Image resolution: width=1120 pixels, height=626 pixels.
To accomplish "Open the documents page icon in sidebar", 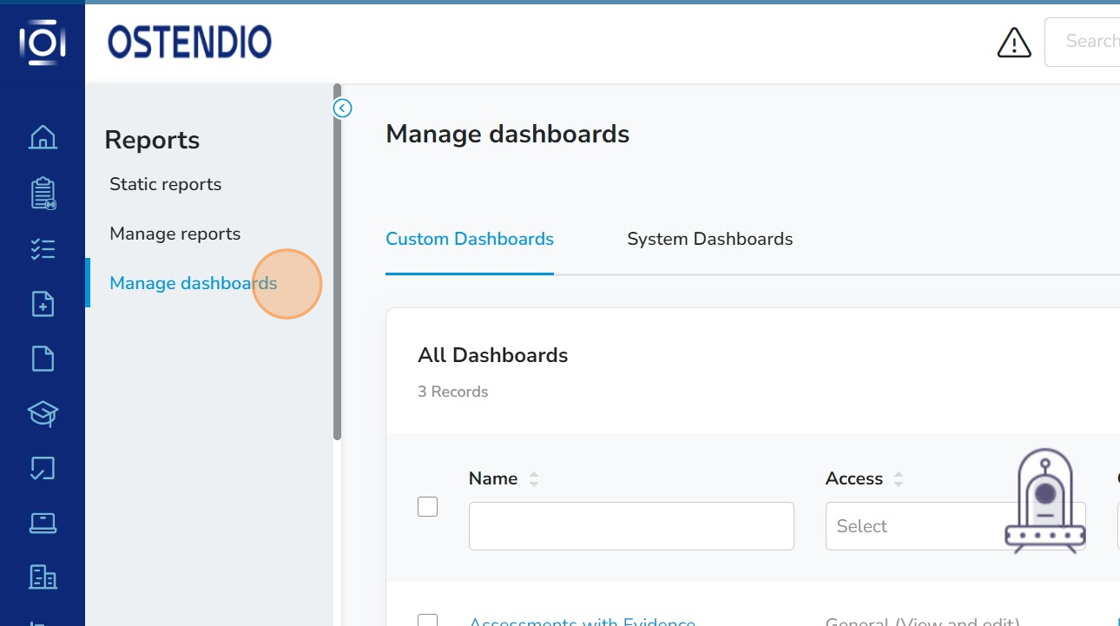I will click(x=42, y=358).
